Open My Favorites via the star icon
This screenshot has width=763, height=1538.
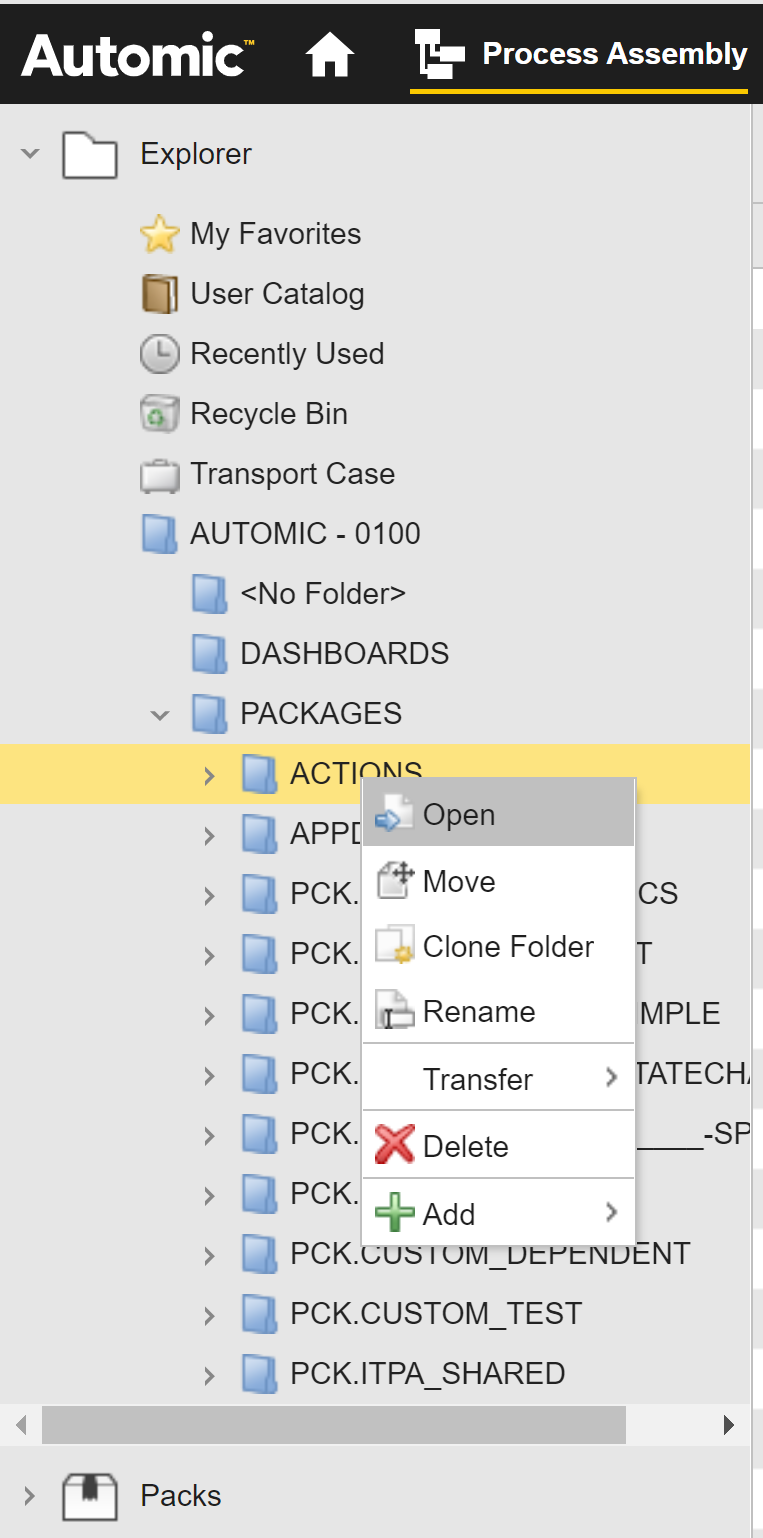(159, 233)
